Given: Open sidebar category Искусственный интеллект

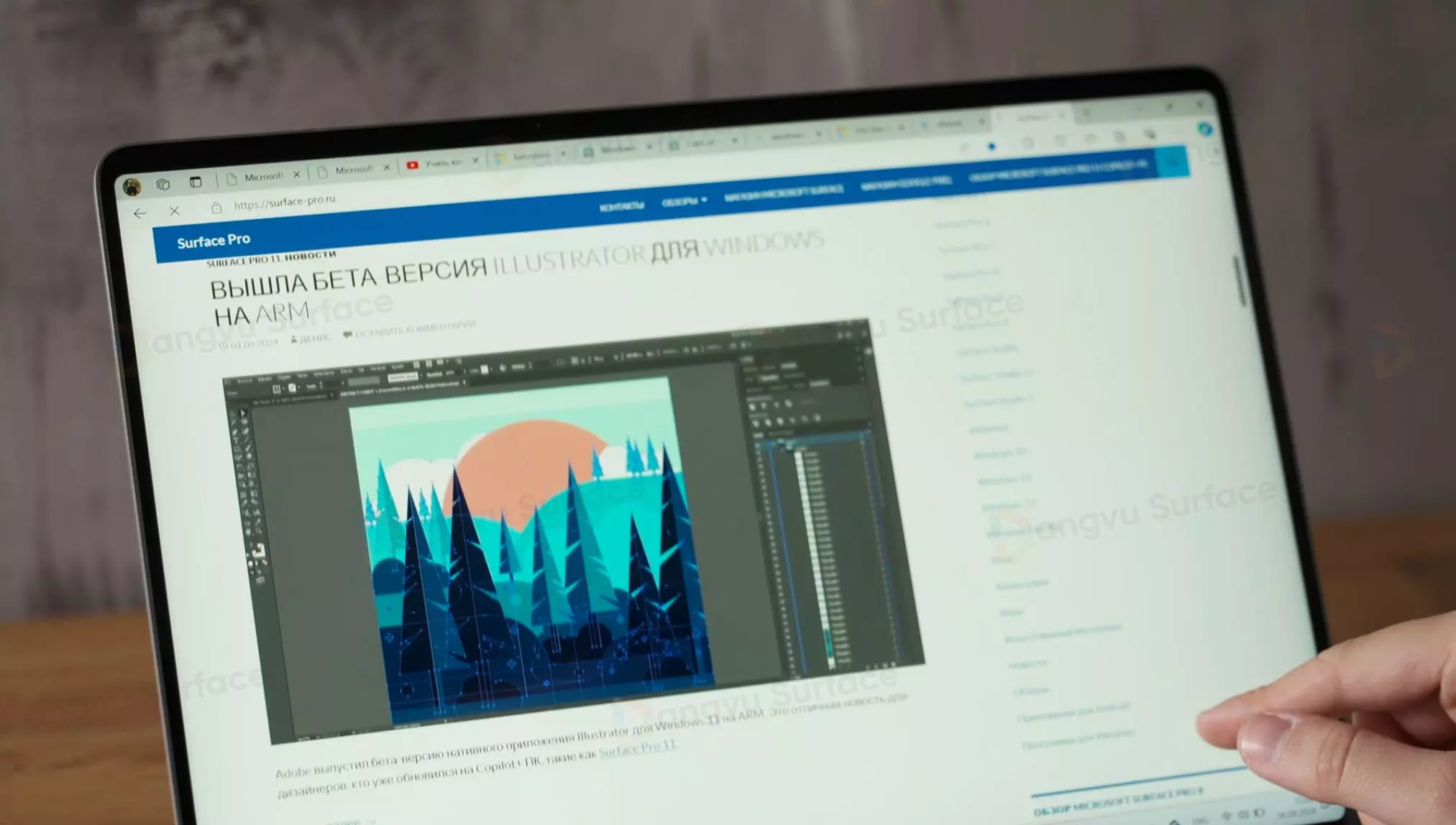Looking at the screenshot, I should 1062,632.
